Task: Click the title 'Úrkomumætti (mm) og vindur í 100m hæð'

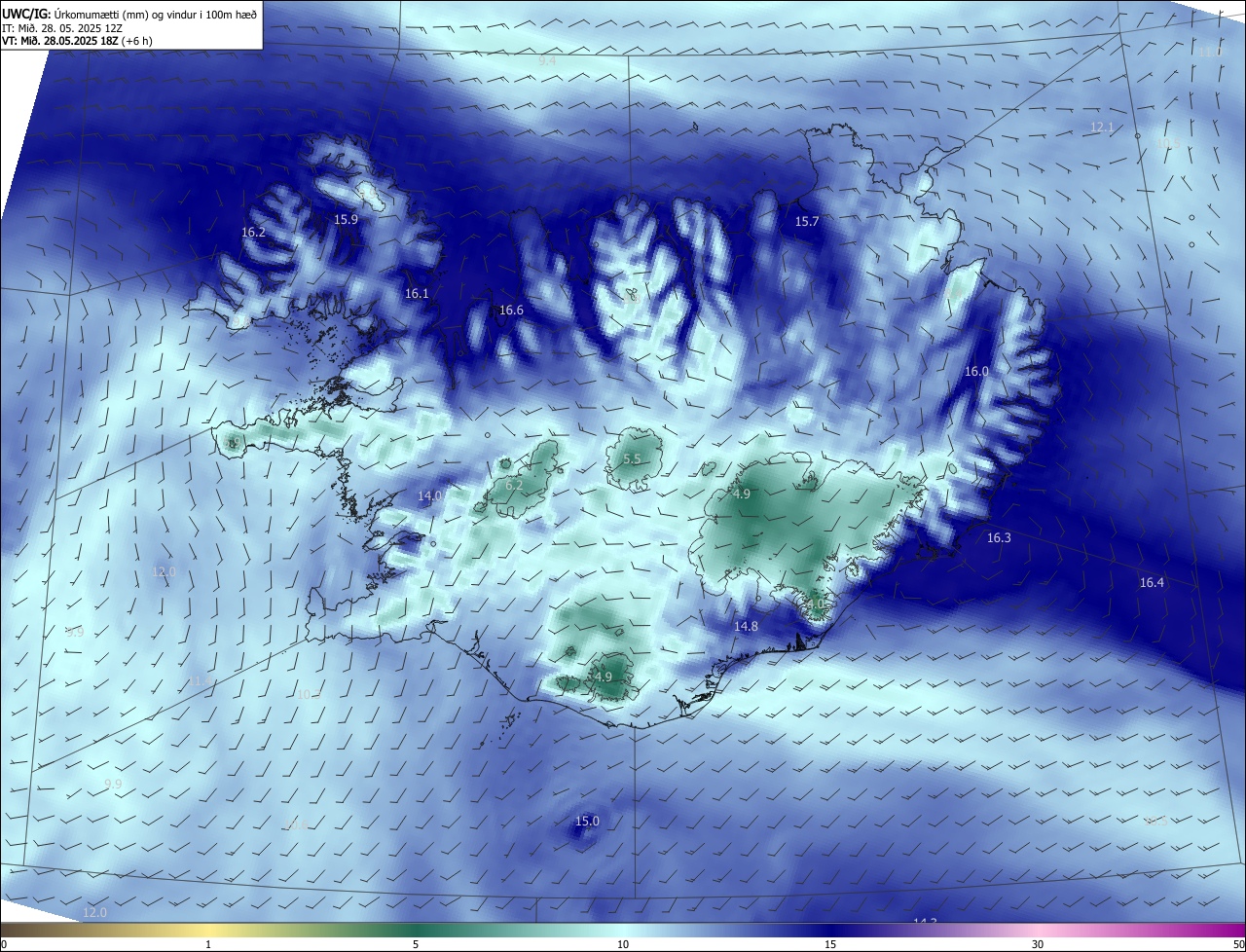Action: click(x=157, y=14)
